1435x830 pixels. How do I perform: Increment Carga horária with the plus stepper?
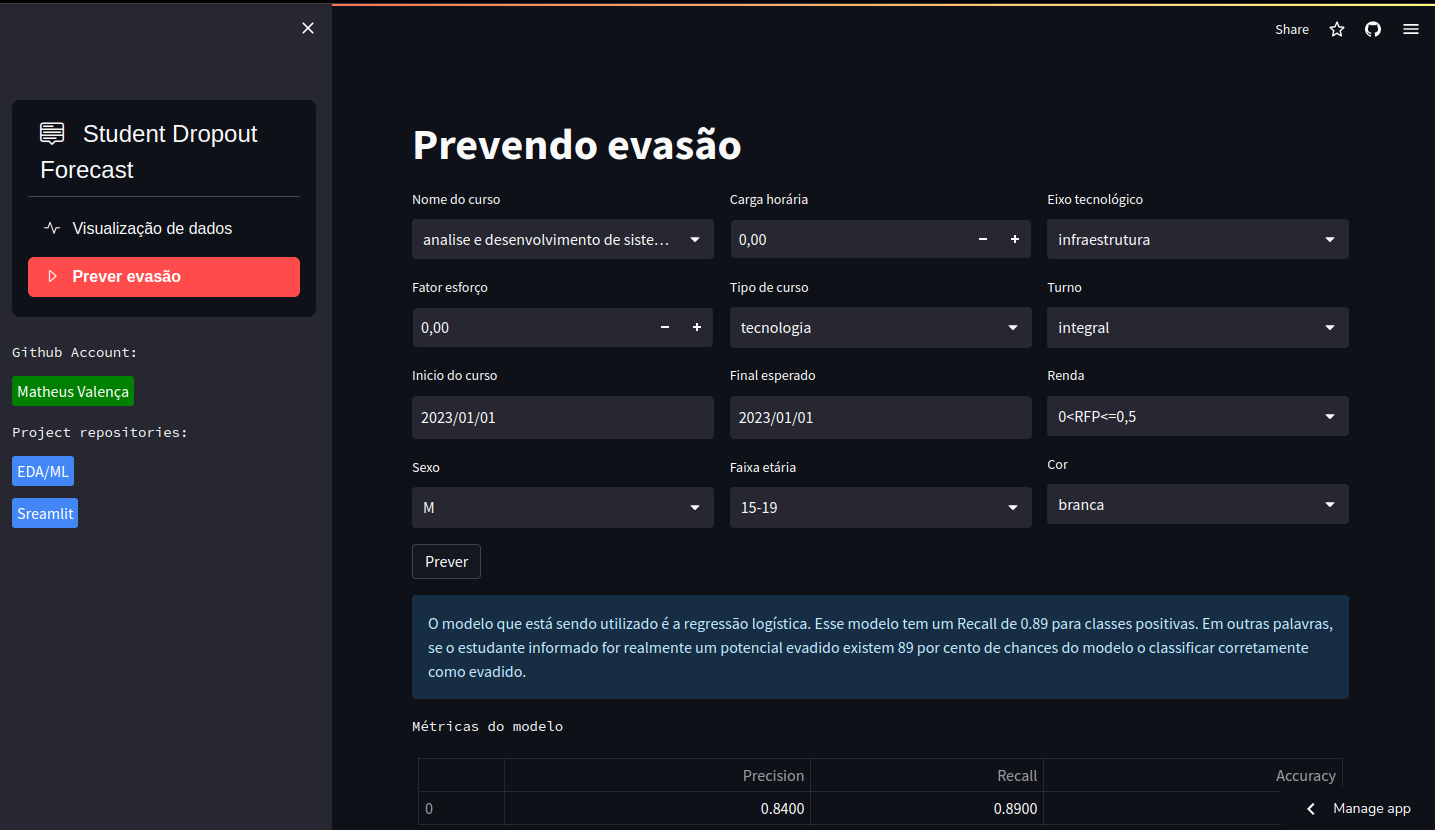coord(1014,239)
